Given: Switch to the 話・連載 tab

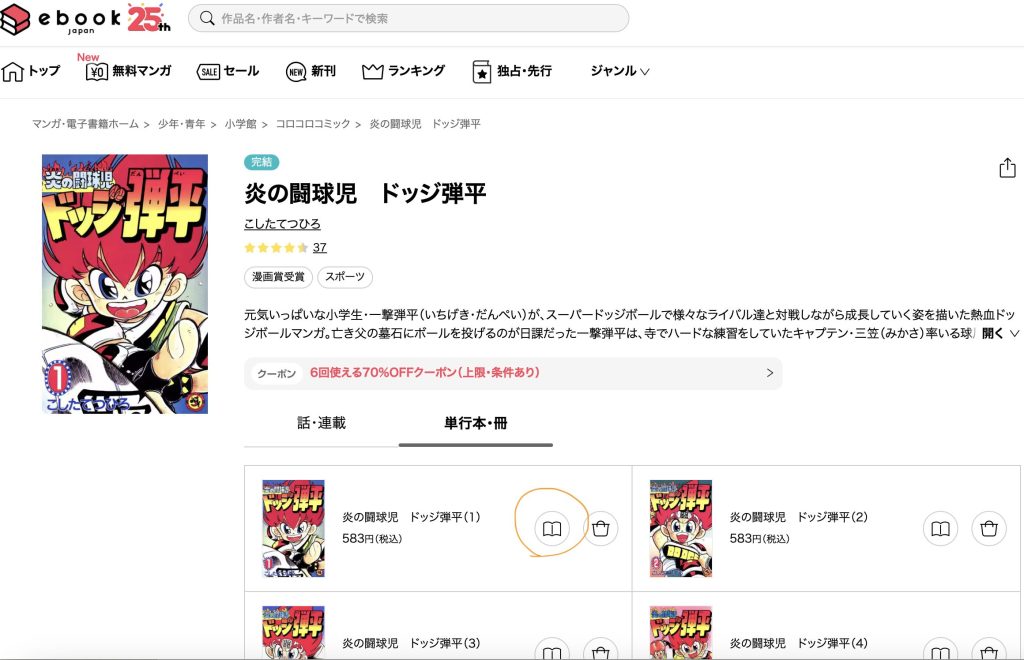Looking at the screenshot, I should coord(321,423).
